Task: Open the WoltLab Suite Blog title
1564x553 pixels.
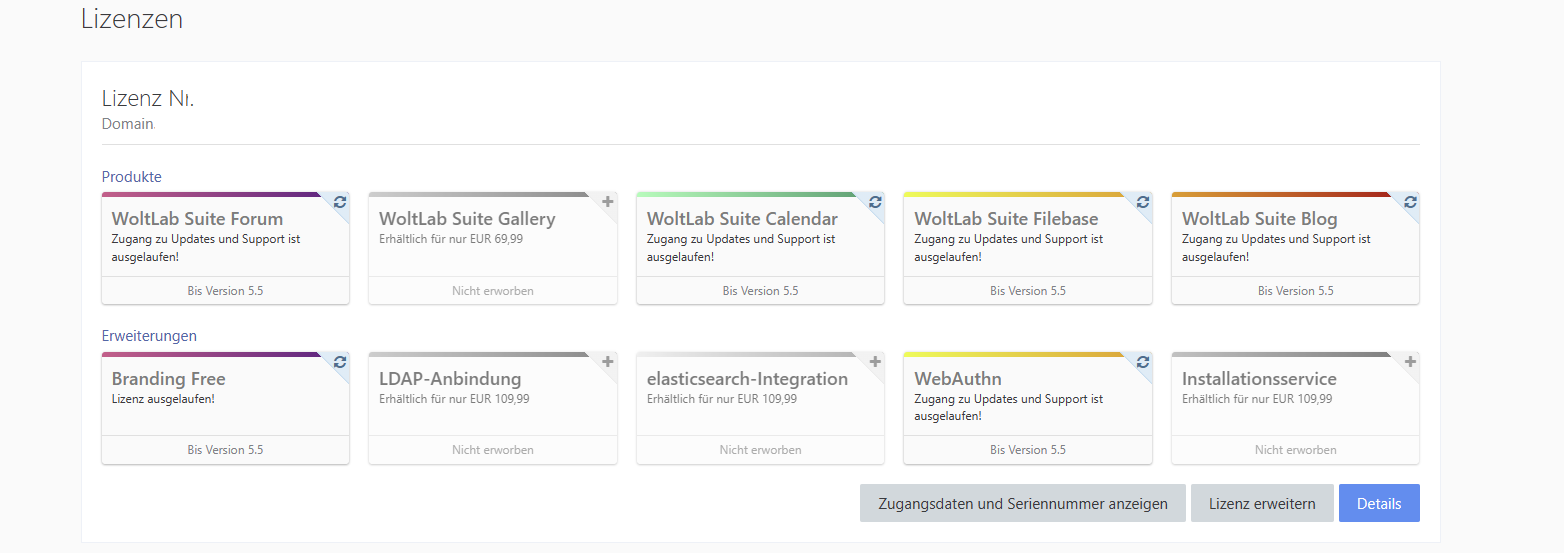Action: pyautogui.click(x=1259, y=219)
